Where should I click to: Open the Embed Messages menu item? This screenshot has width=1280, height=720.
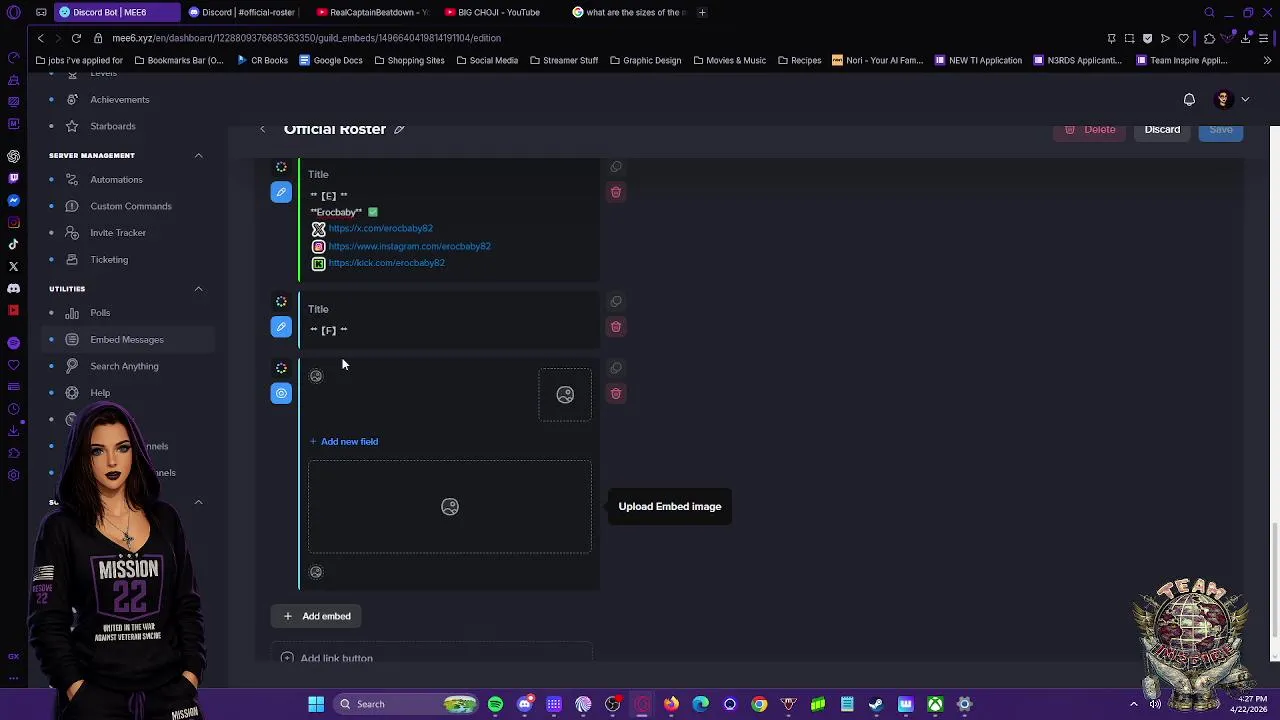click(x=127, y=339)
